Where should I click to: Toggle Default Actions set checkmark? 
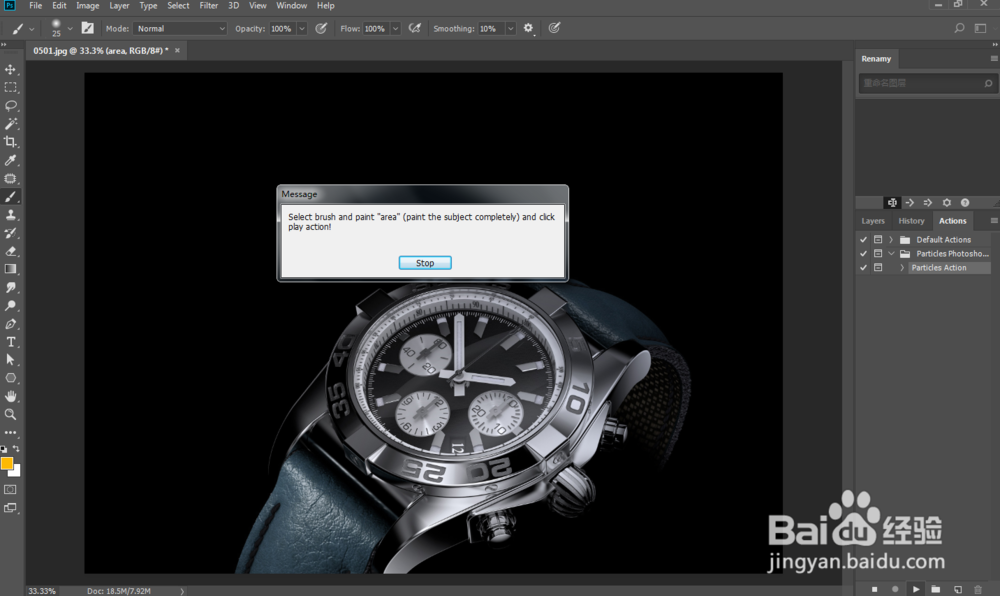pos(864,240)
